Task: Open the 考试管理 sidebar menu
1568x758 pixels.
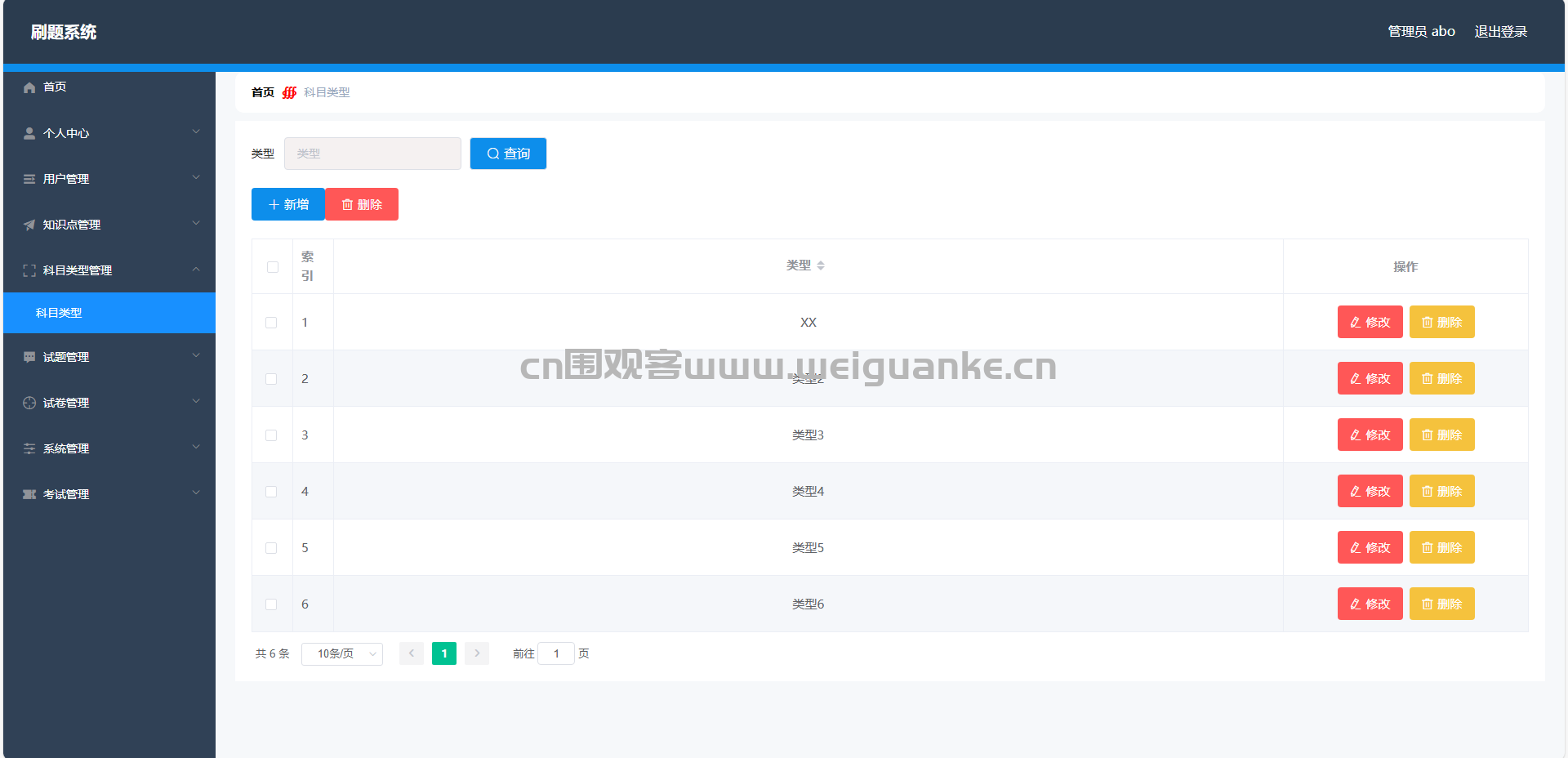Action: tap(109, 493)
